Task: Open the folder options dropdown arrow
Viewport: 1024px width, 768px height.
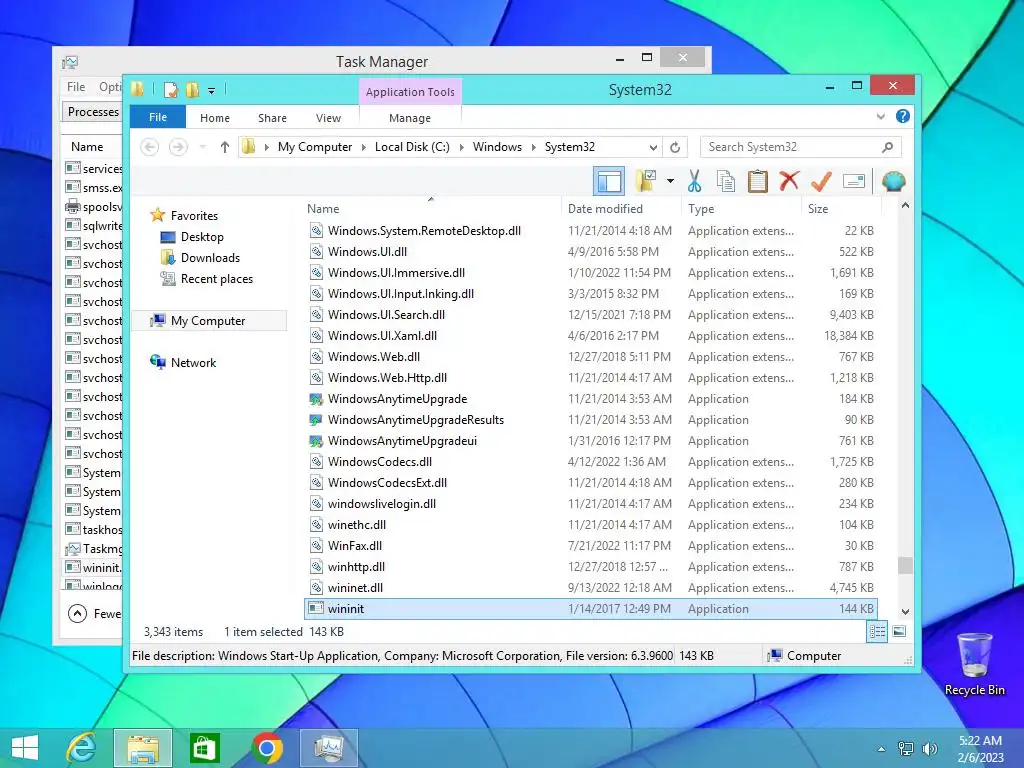Action: coord(670,181)
